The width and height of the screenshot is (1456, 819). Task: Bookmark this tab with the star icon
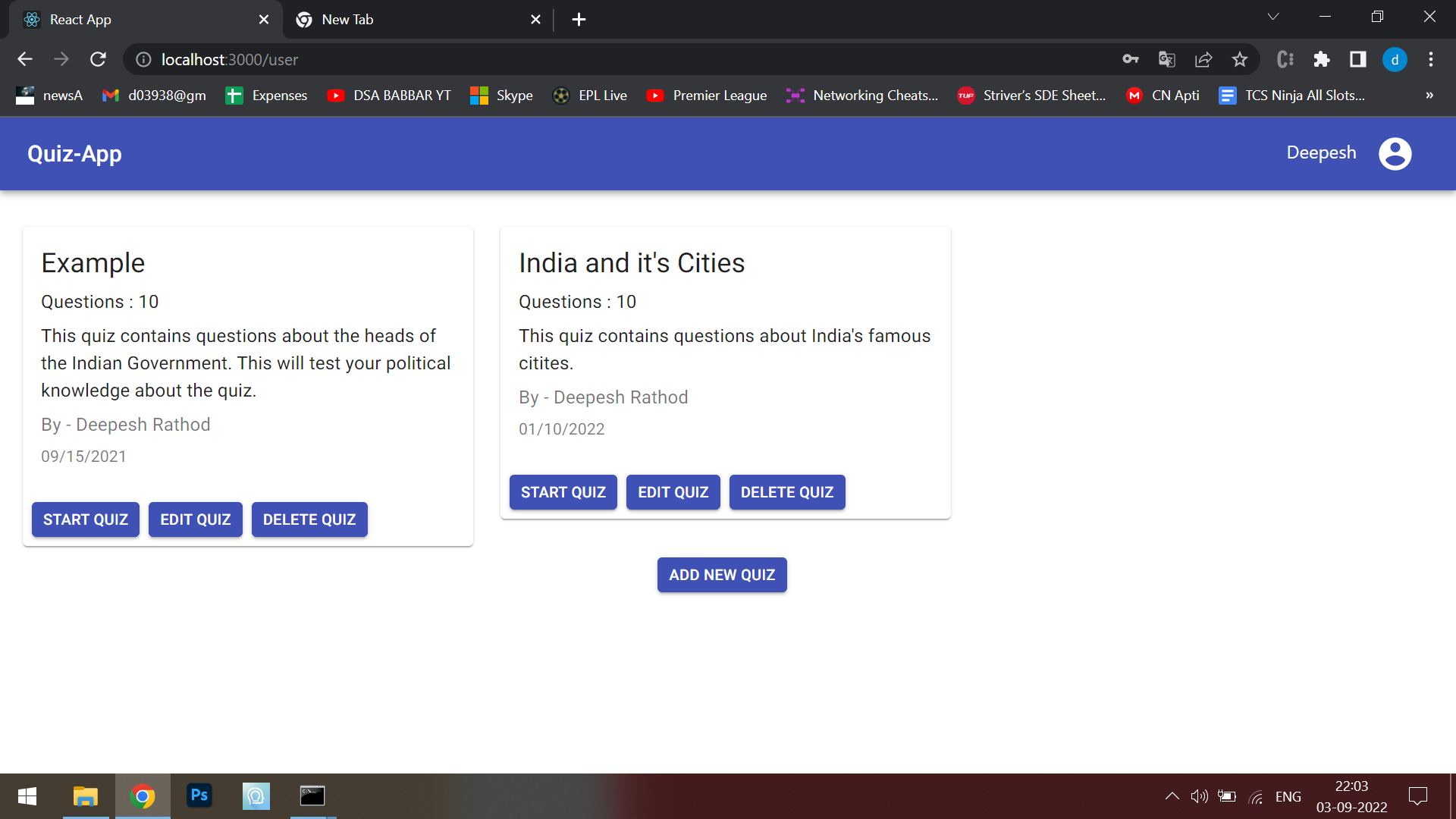coord(1240,59)
